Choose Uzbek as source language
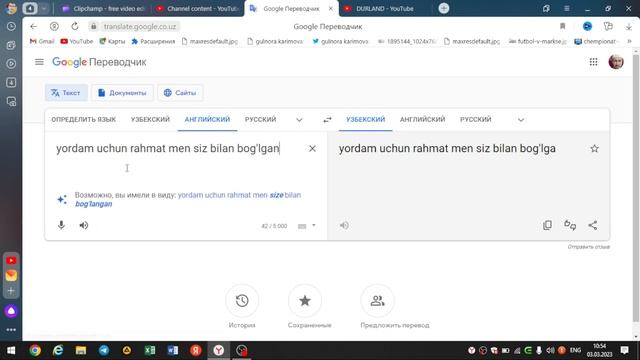640x360 pixels. 150,120
